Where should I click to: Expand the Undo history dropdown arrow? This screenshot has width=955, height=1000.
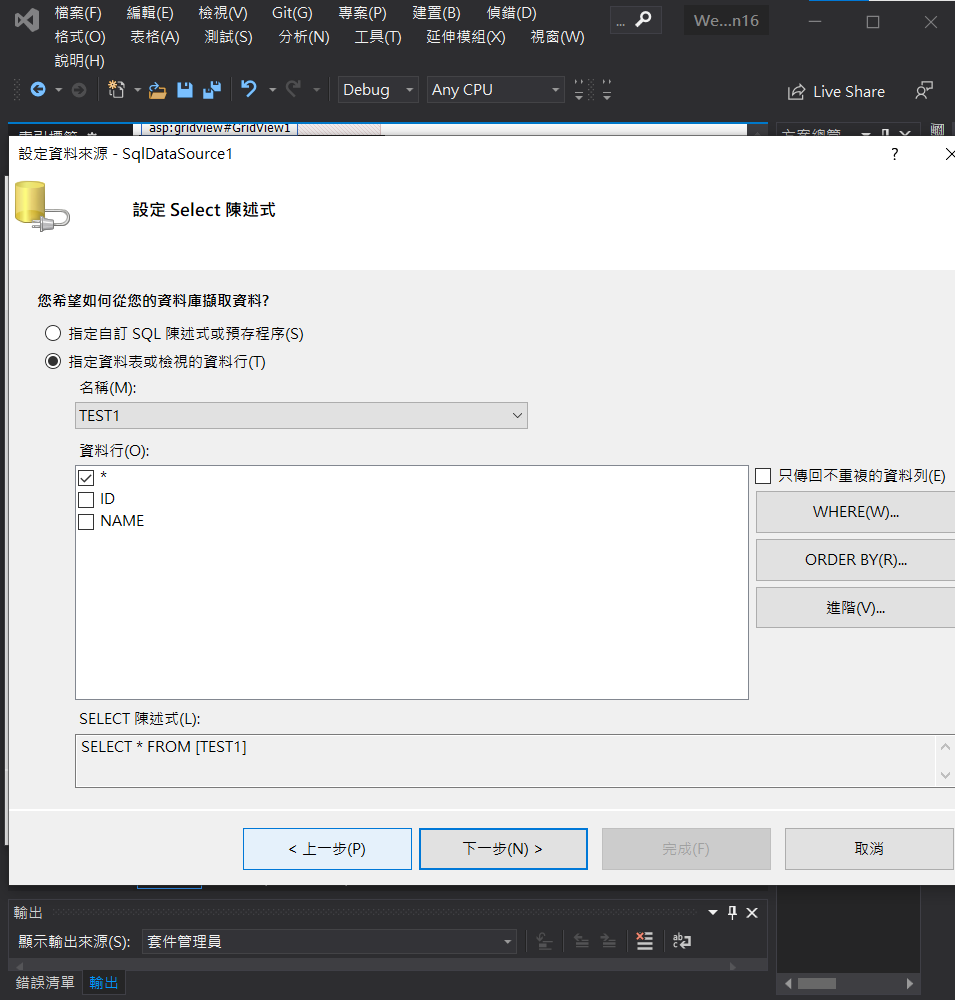point(272,90)
